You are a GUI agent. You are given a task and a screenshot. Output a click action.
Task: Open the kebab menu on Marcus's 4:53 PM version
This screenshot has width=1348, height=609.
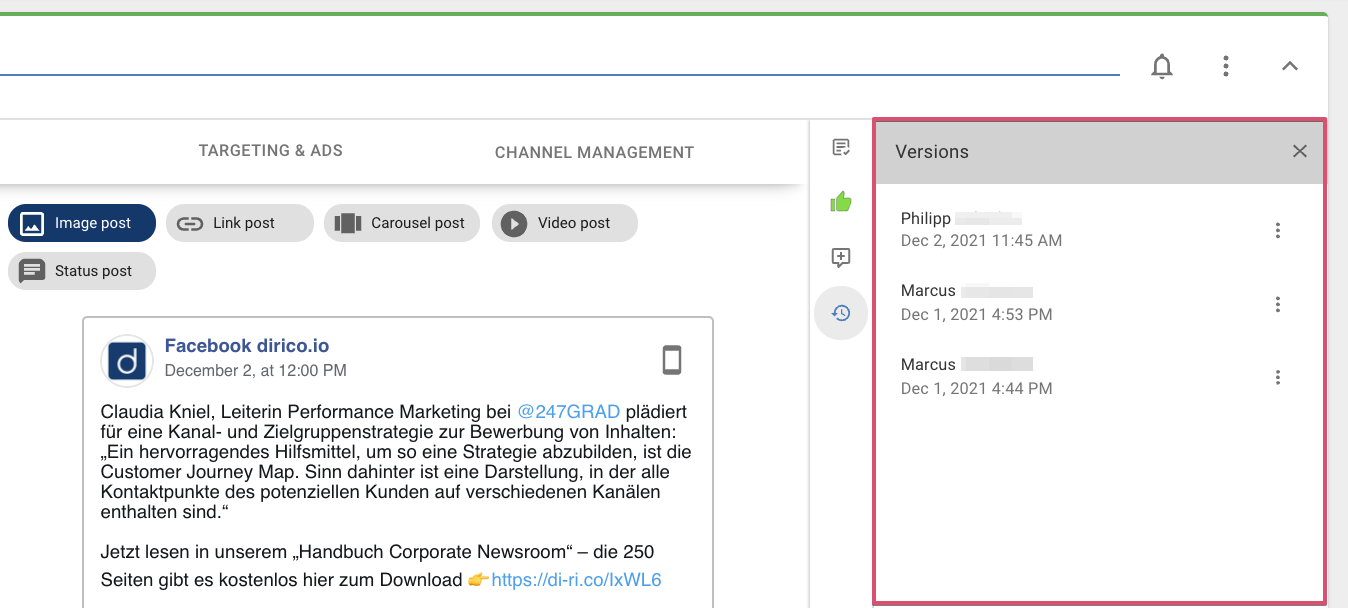tap(1278, 303)
